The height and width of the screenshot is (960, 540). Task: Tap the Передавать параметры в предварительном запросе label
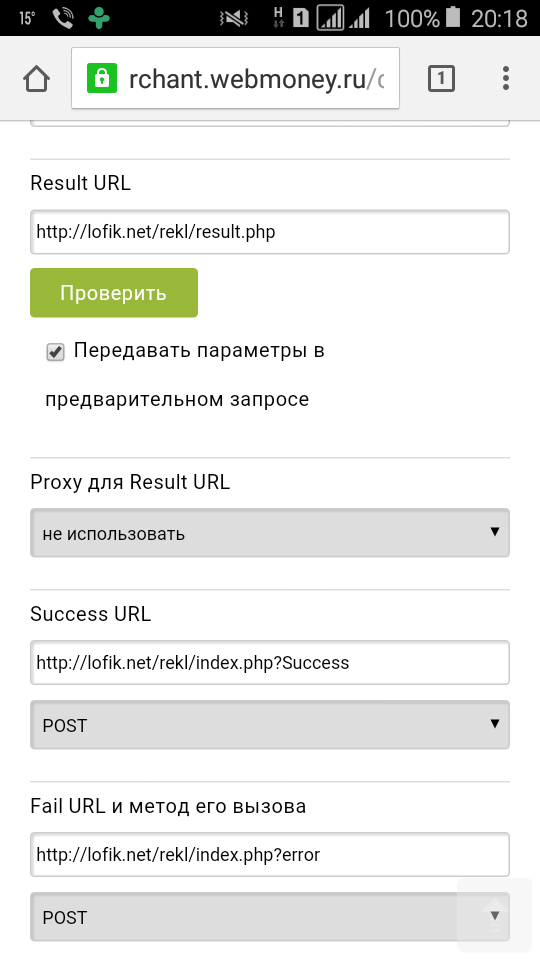click(x=185, y=375)
